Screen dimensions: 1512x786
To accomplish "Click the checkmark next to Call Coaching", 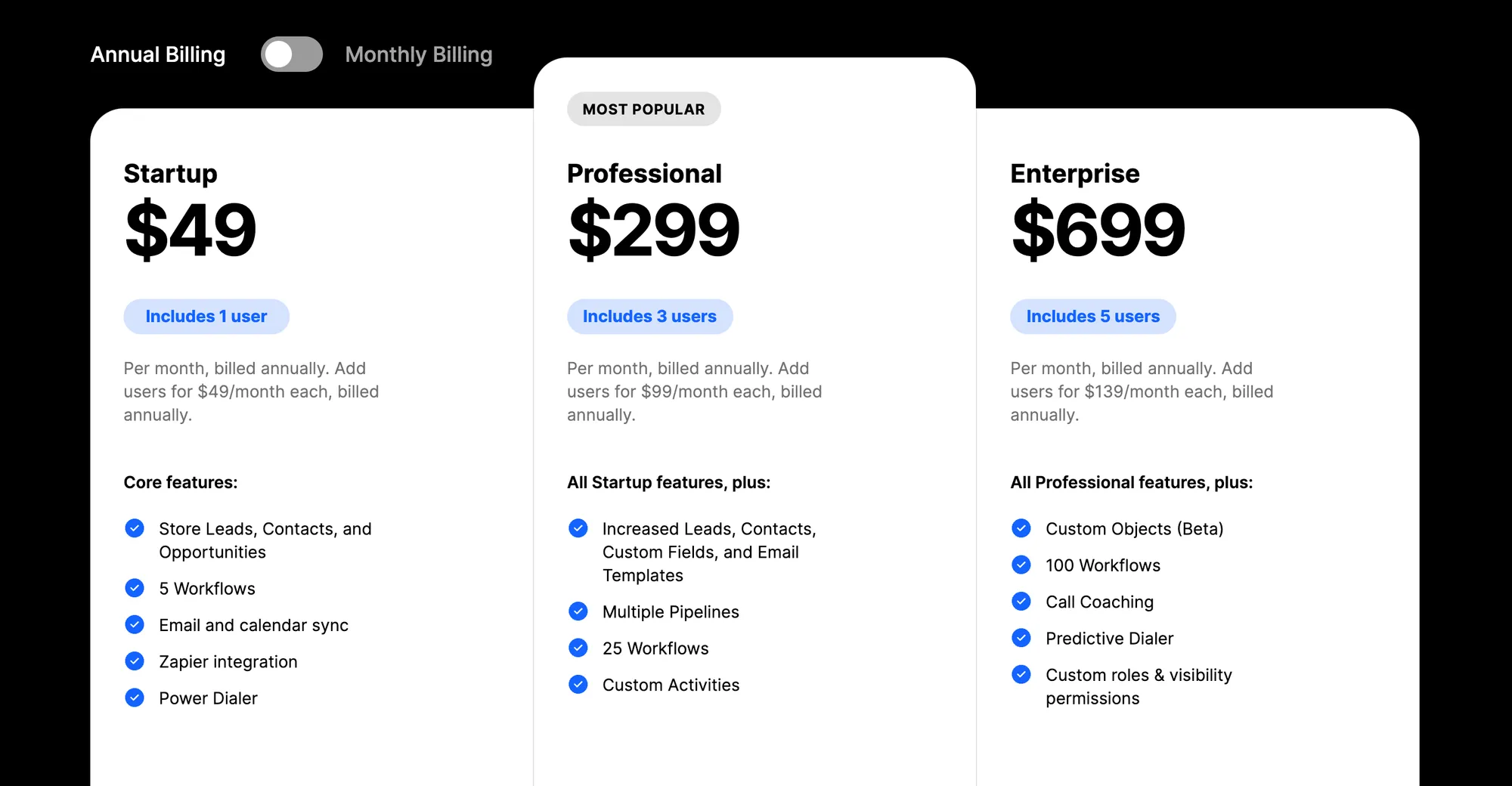I will click(1021, 601).
